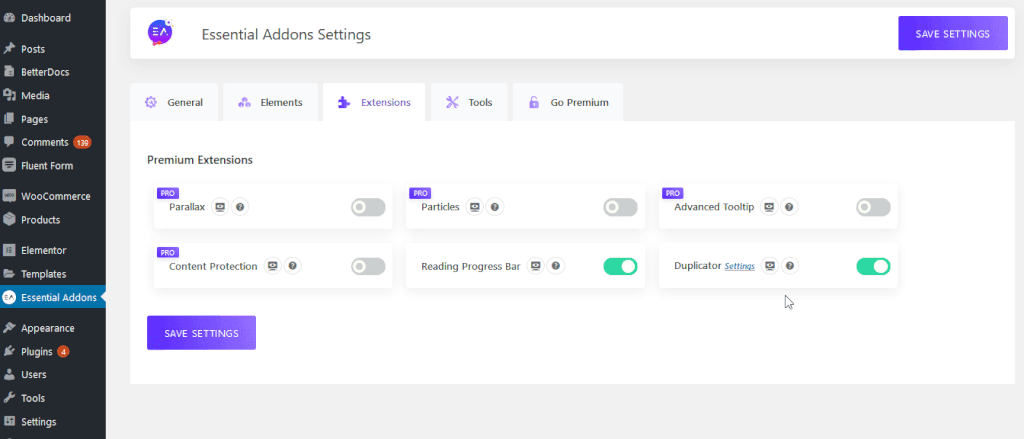Open the Content Protection help question icon
Viewport: 1024px width, 439px height.
[x=293, y=266]
